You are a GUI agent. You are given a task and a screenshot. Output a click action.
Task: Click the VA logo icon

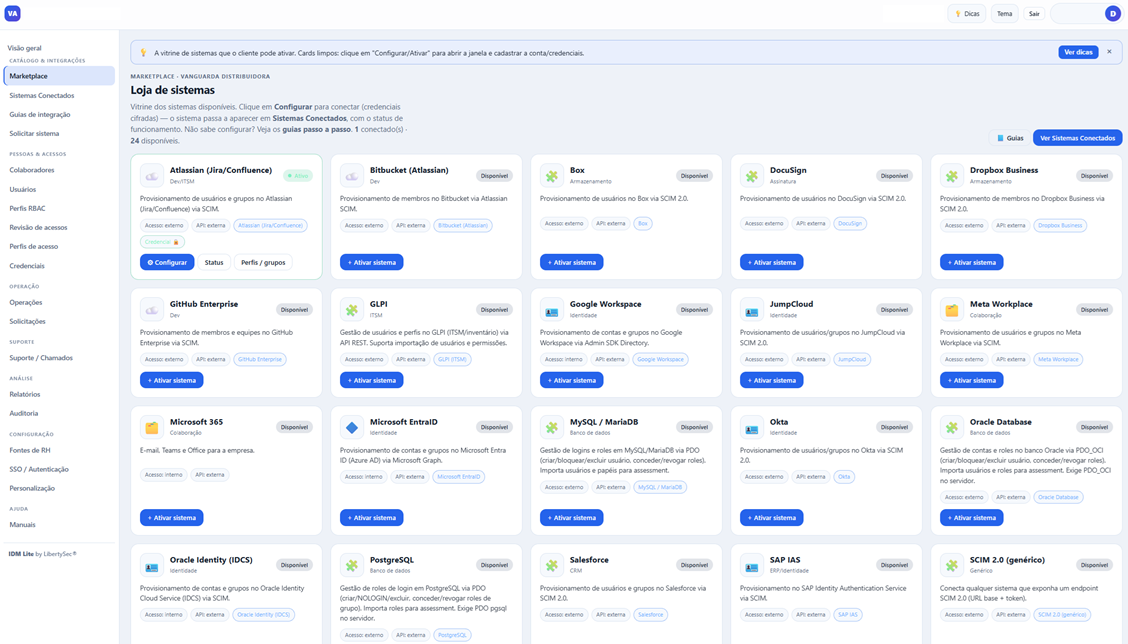click(12, 13)
